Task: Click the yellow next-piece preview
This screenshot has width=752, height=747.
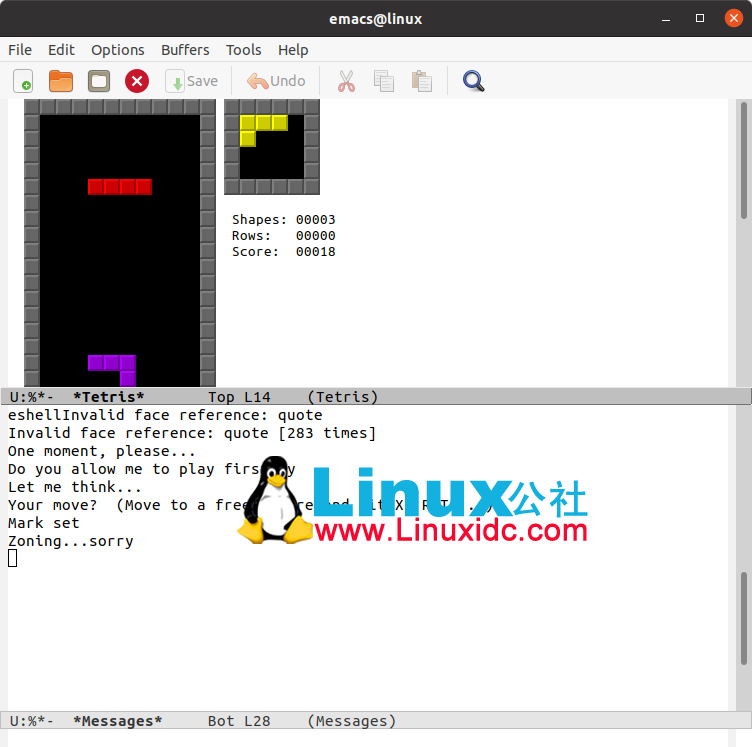Action: pos(264,130)
